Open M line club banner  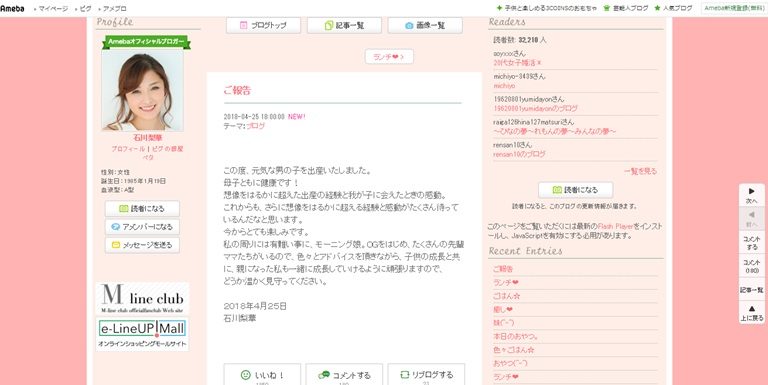pos(143,298)
